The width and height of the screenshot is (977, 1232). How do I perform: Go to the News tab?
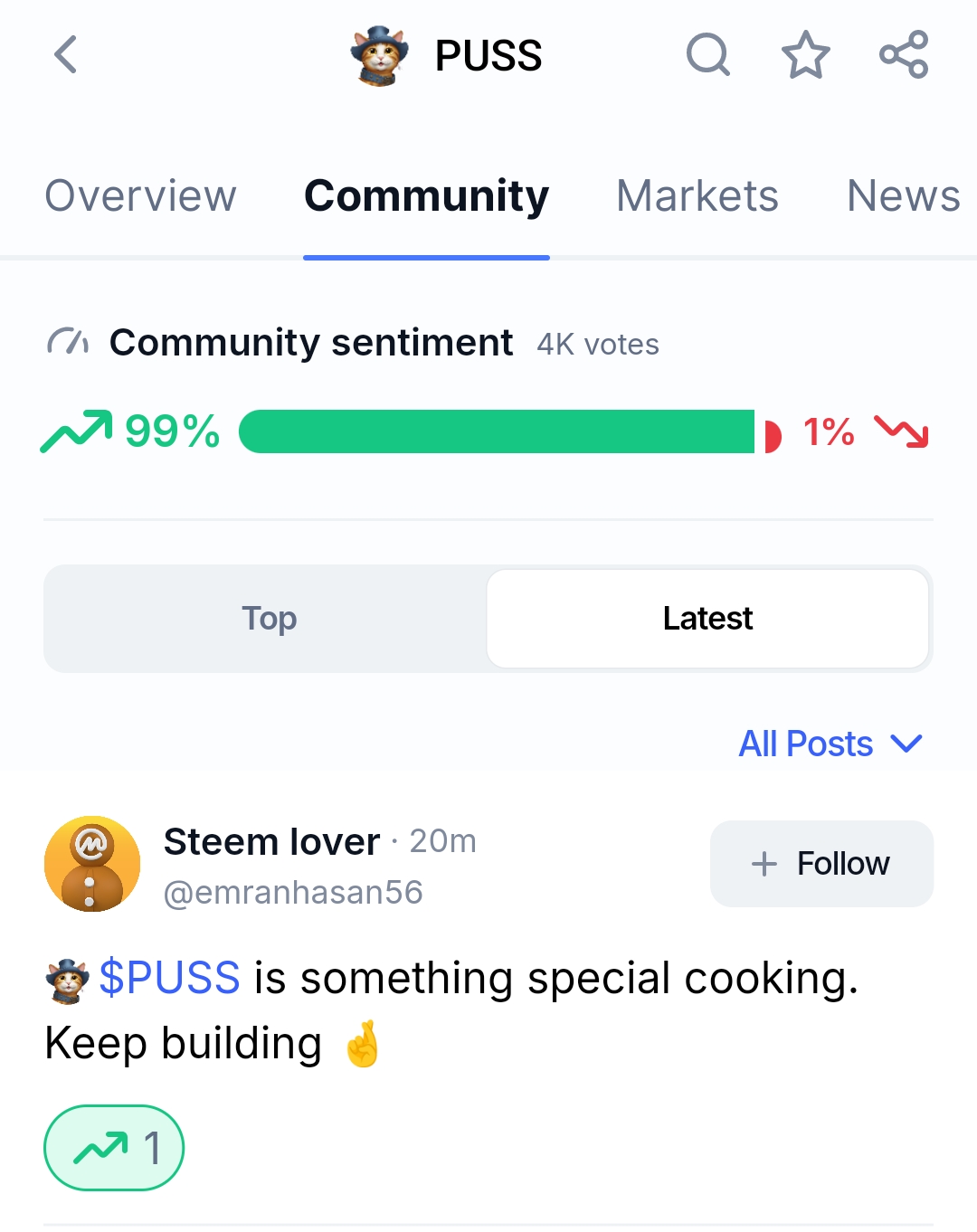903,195
